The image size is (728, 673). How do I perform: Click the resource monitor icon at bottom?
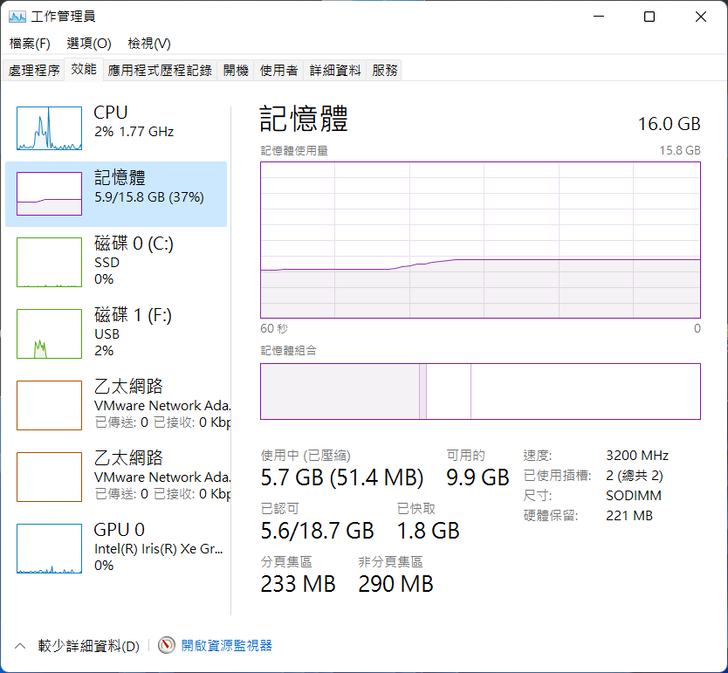(x=166, y=646)
